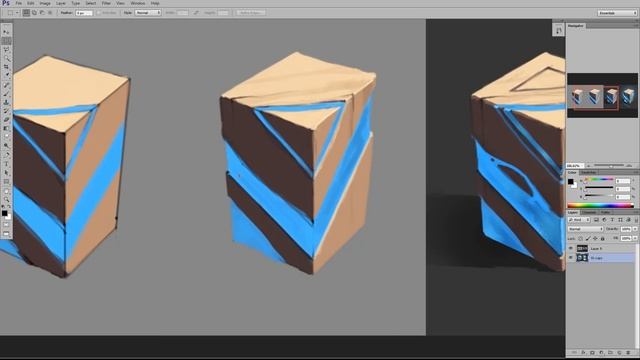Open the Fill slider arrow
This screenshot has width=640, height=360.
635,238
